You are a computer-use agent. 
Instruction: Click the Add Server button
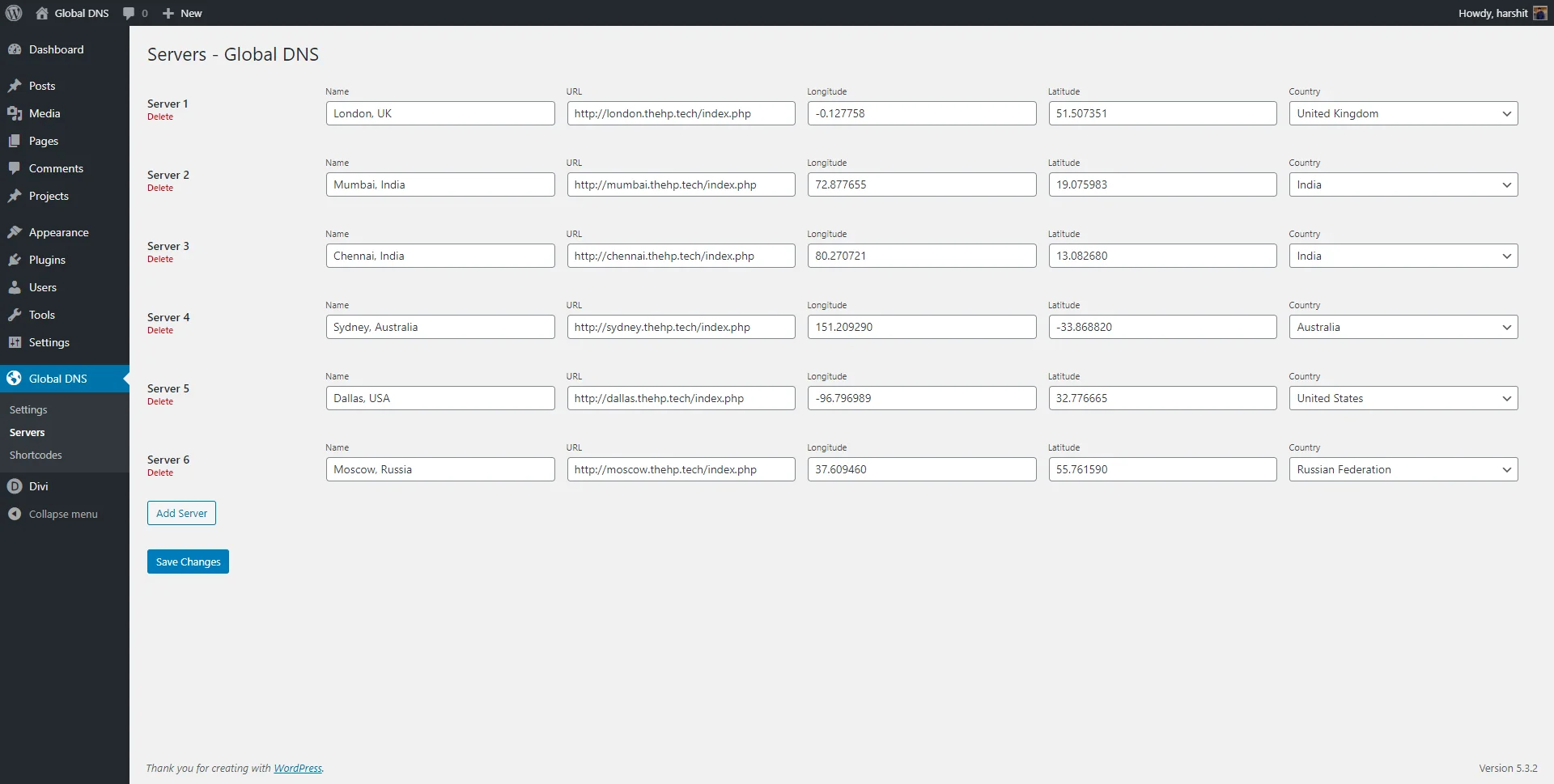(x=180, y=512)
